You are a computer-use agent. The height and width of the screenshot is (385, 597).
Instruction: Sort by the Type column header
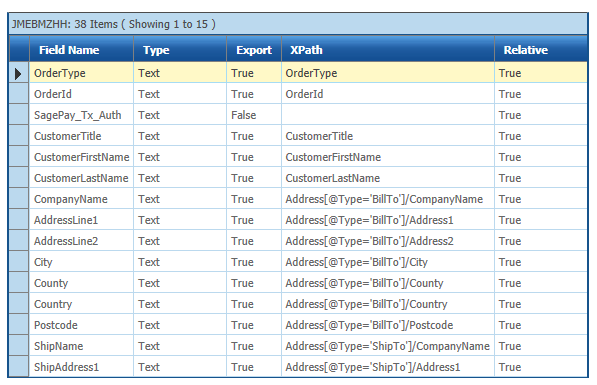[x=180, y=50]
